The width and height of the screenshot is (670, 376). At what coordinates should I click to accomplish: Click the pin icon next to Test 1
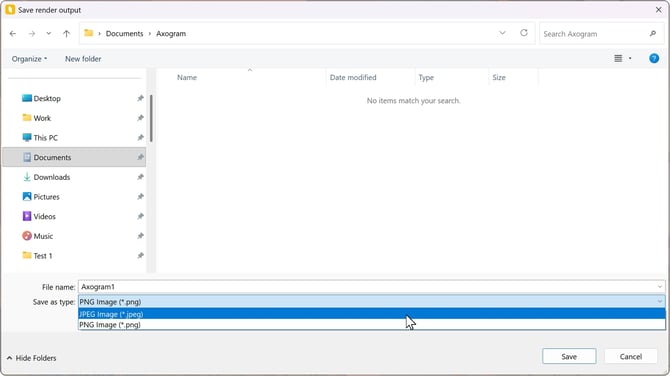(140, 256)
